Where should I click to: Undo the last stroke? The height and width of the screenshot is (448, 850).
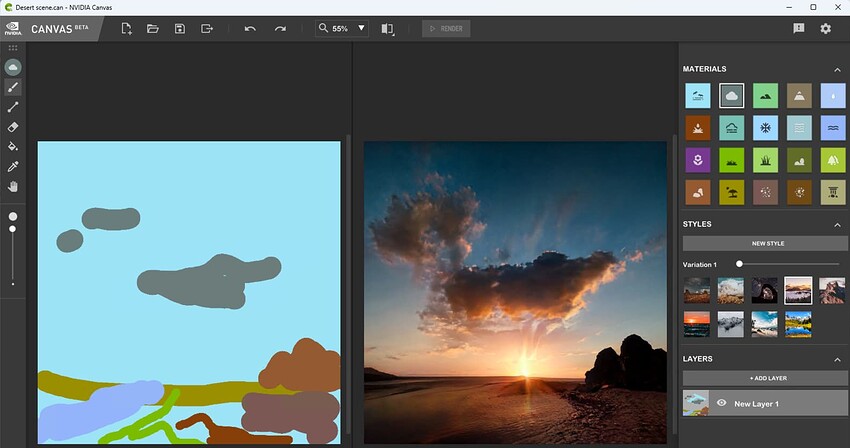click(x=250, y=29)
